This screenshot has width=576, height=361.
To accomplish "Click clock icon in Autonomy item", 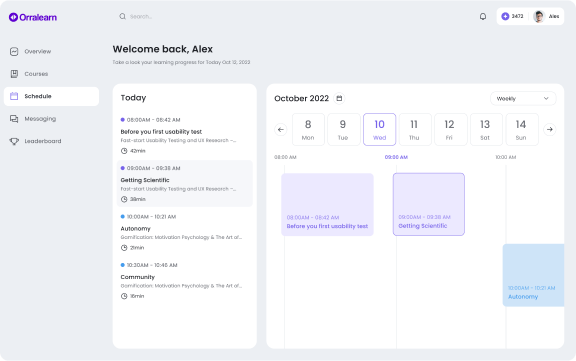I will click(x=124, y=248).
